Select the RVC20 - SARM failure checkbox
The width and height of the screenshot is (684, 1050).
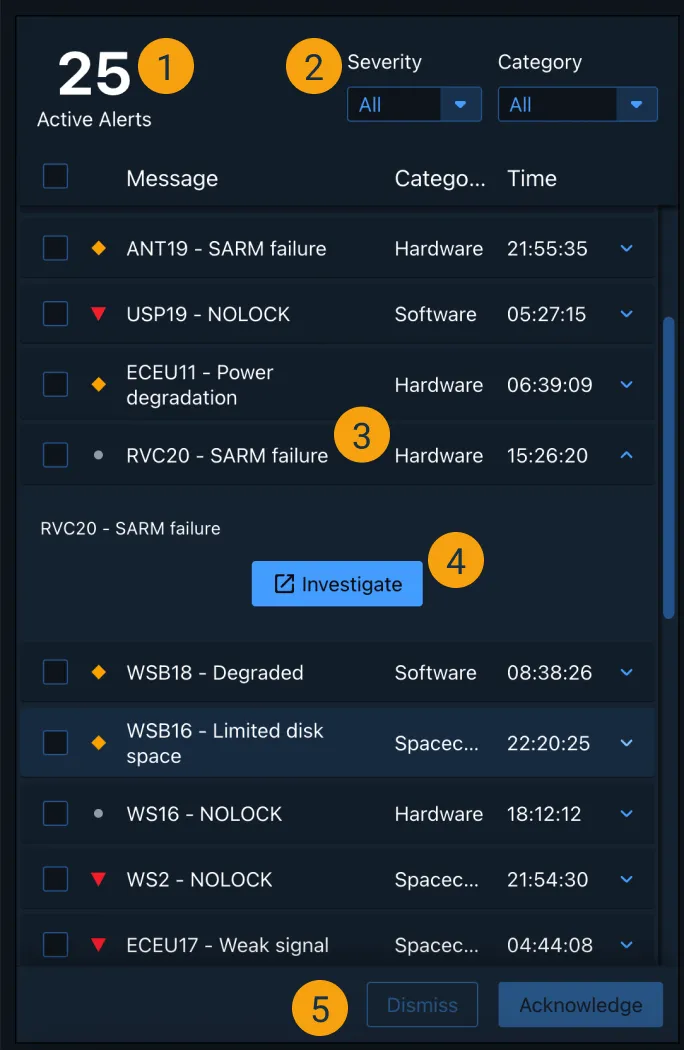tap(56, 455)
